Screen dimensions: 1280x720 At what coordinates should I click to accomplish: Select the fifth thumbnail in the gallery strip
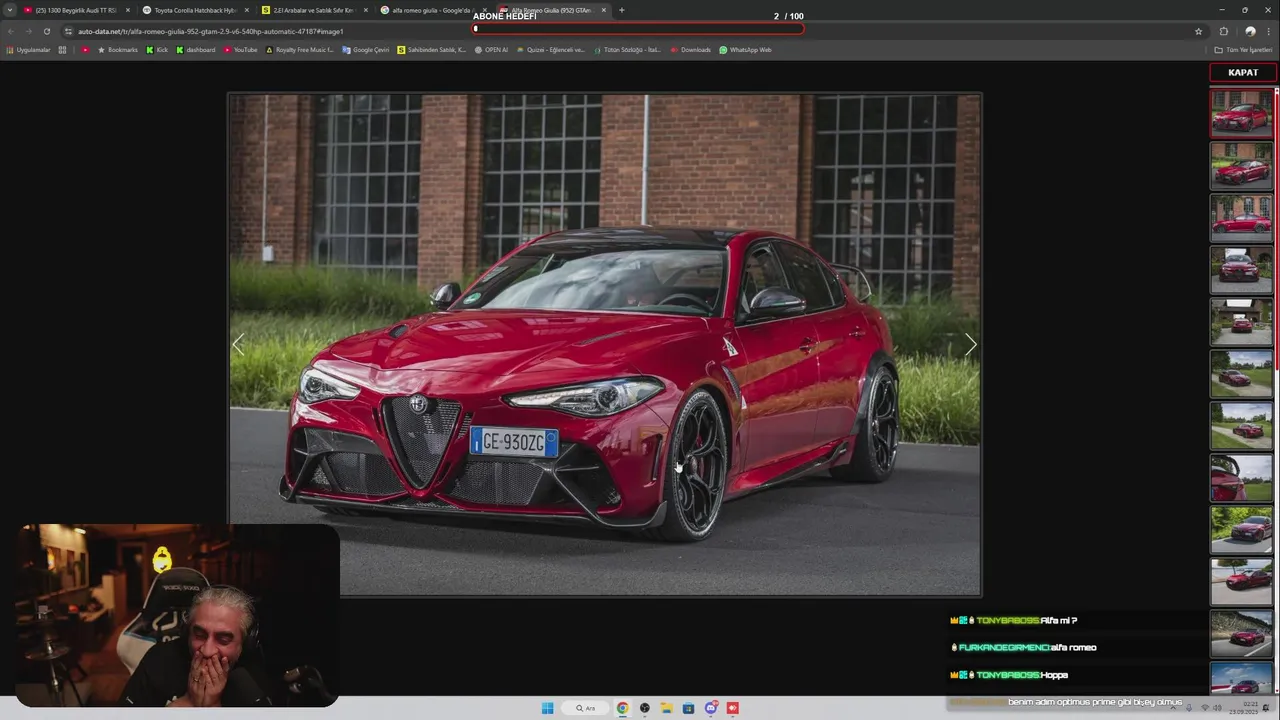(x=1241, y=321)
